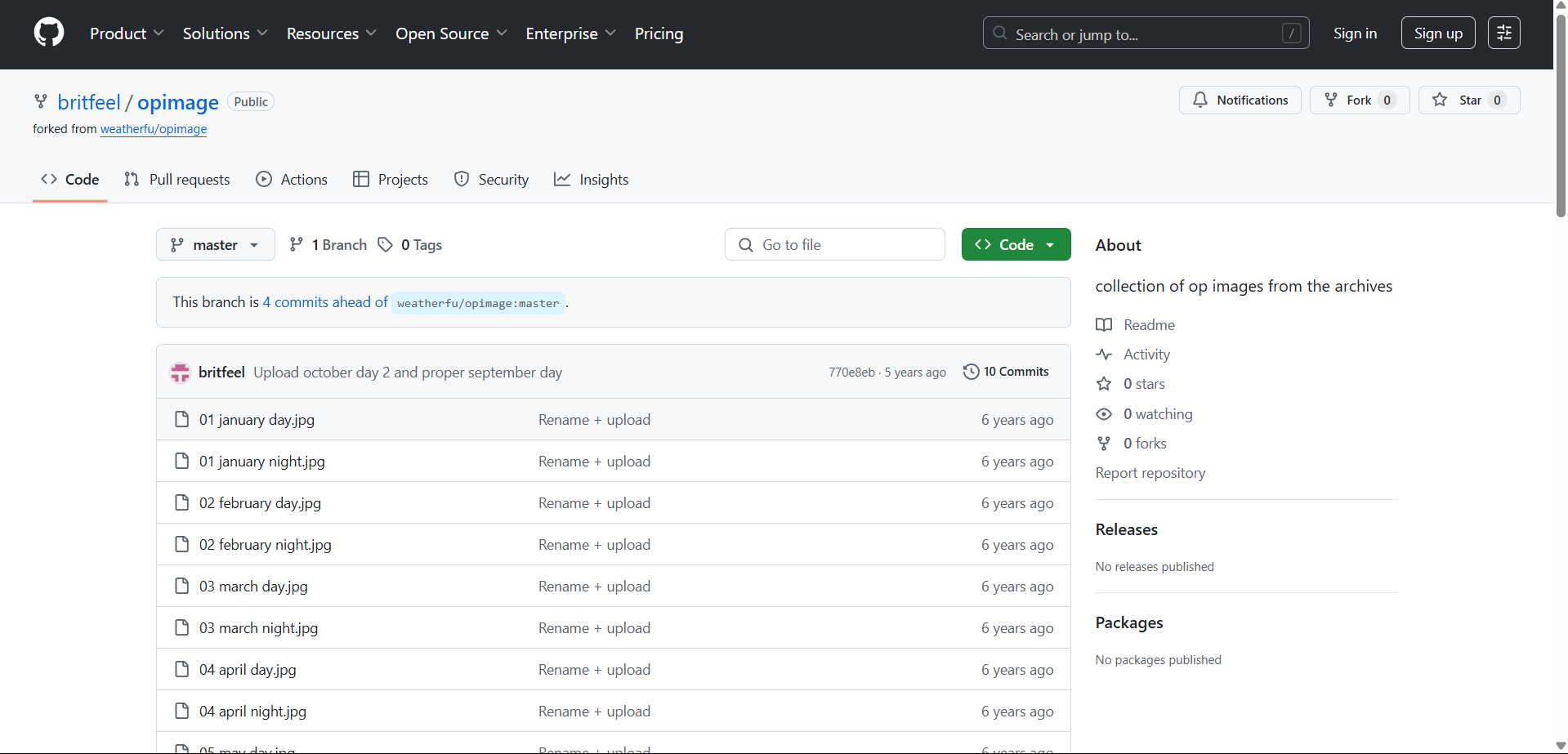Click the 1 Branch link
Viewport: 1568px width, 754px height.
click(x=329, y=244)
